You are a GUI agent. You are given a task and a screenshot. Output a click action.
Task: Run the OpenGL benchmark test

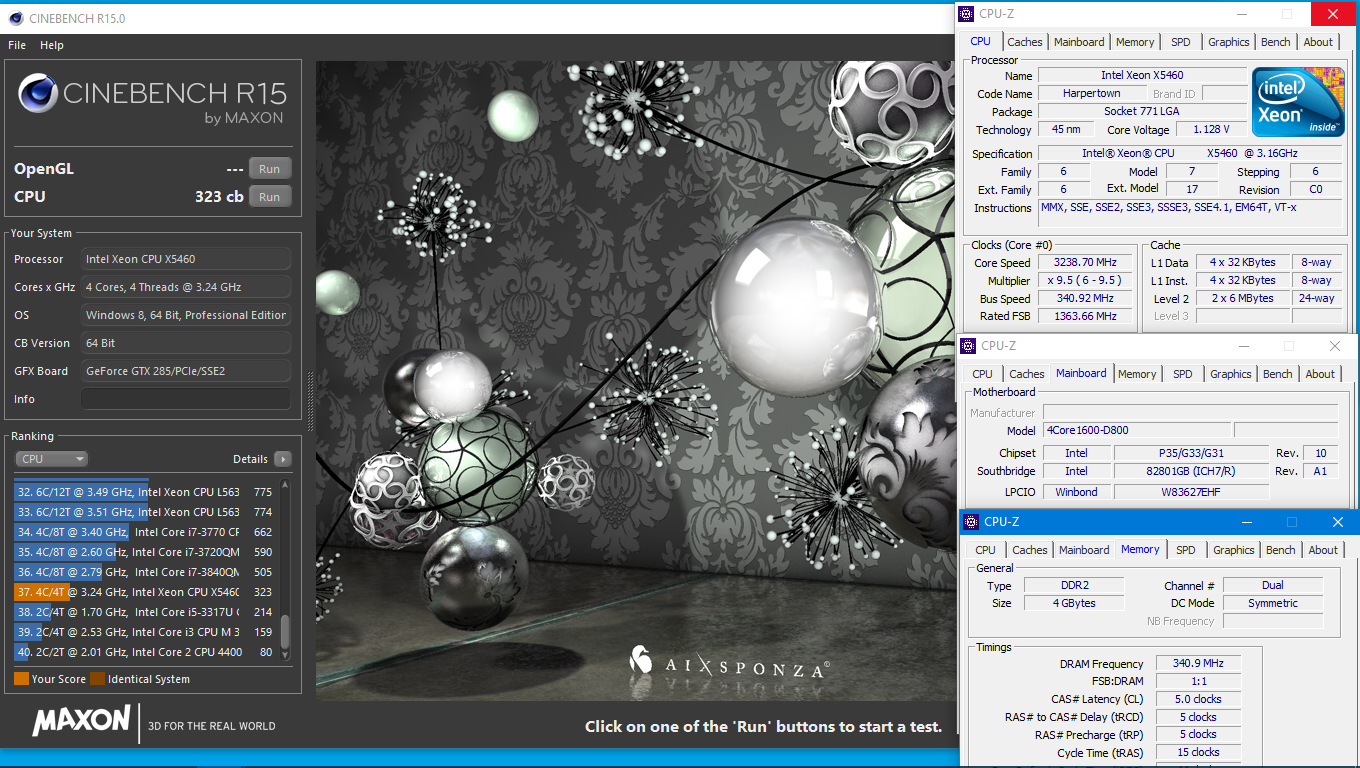coord(270,169)
